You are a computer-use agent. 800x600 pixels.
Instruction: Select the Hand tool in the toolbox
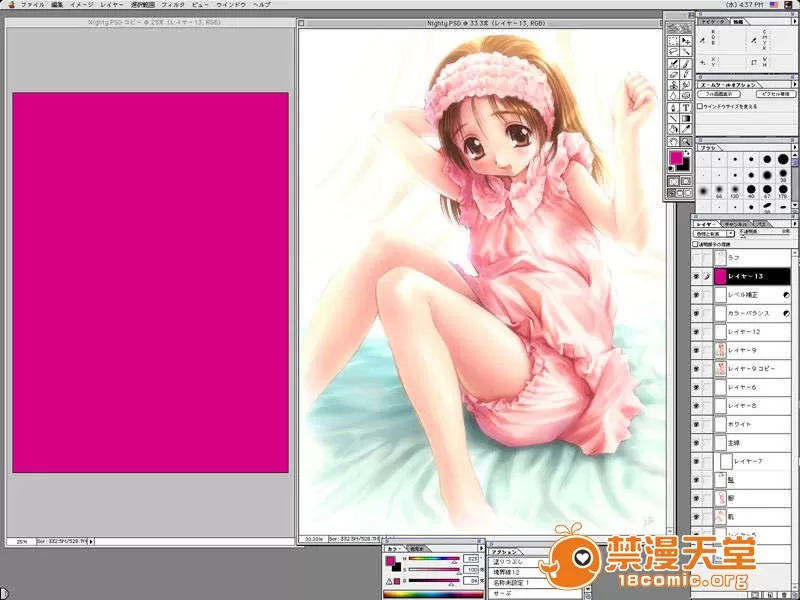click(x=674, y=141)
